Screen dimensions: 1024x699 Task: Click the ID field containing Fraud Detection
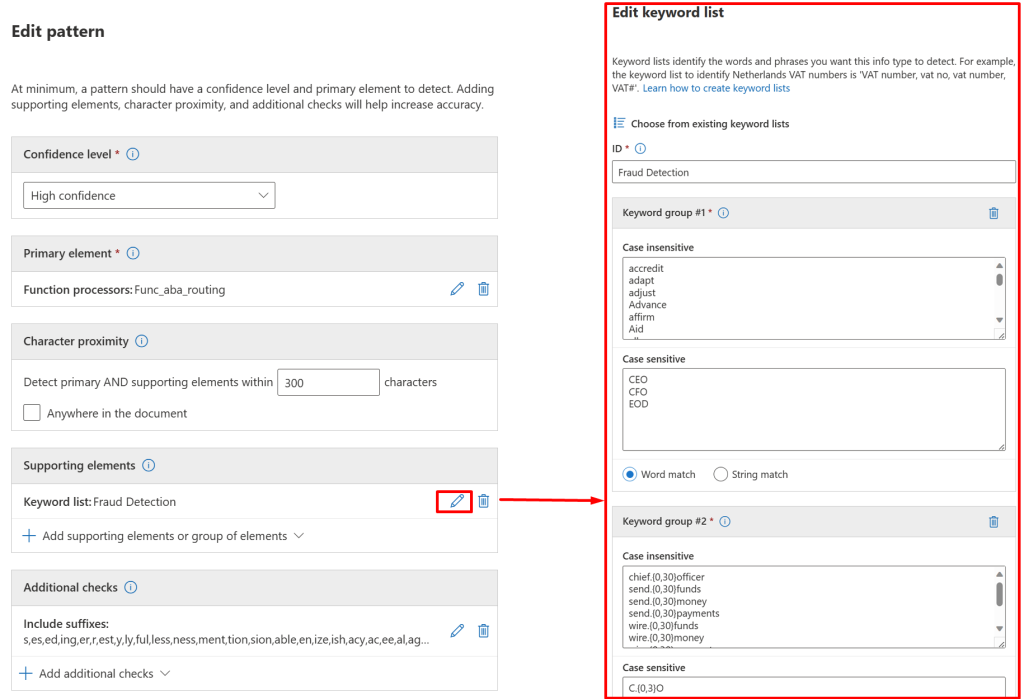pos(814,172)
